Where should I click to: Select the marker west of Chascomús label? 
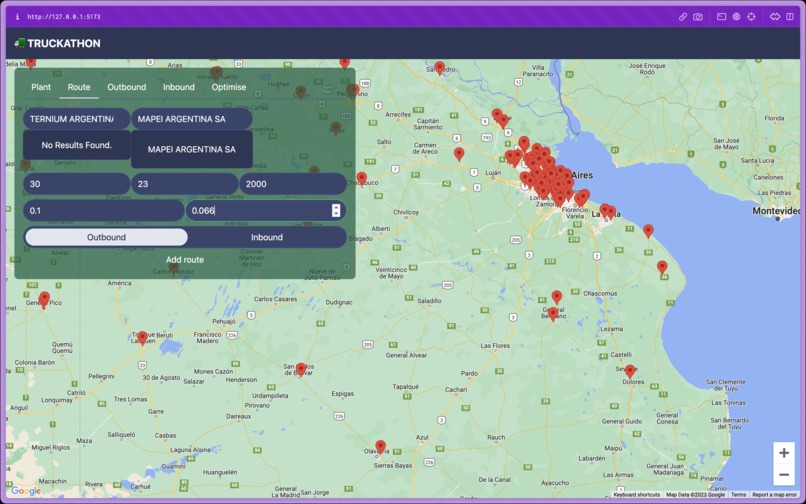tap(557, 297)
